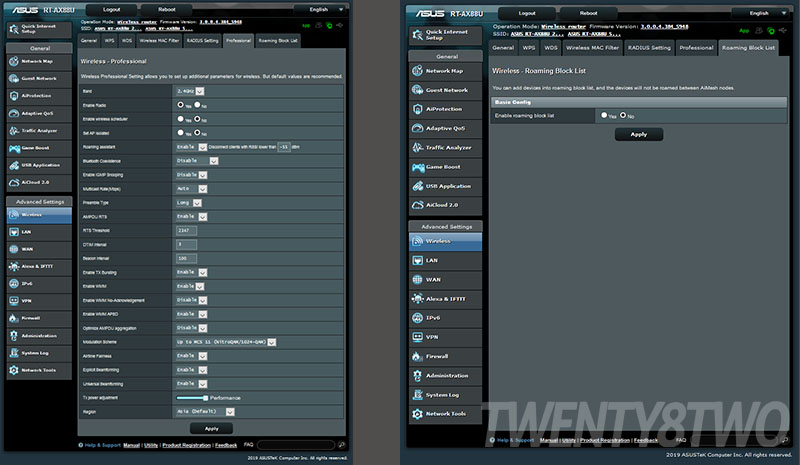Set Enable Radio to Yes
The image size is (800, 465).
click(180, 105)
